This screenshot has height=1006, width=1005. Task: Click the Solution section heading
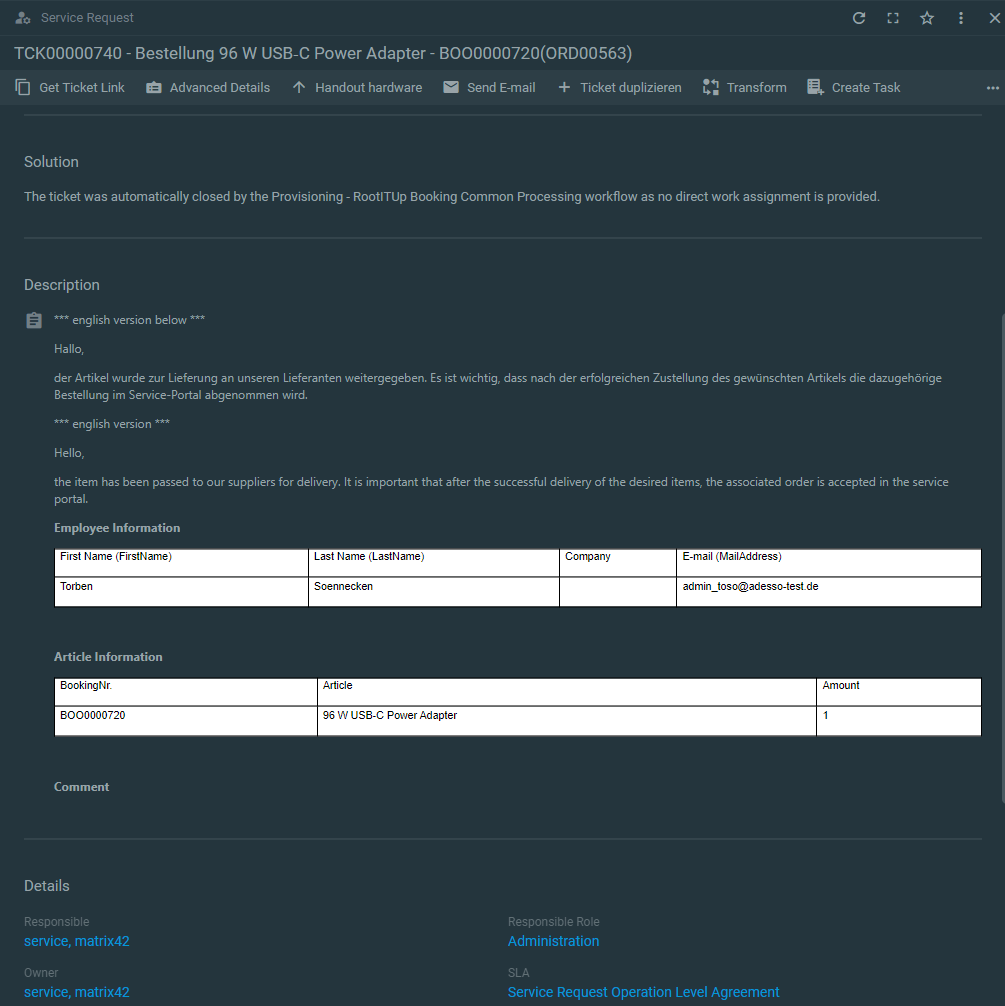click(x=51, y=162)
